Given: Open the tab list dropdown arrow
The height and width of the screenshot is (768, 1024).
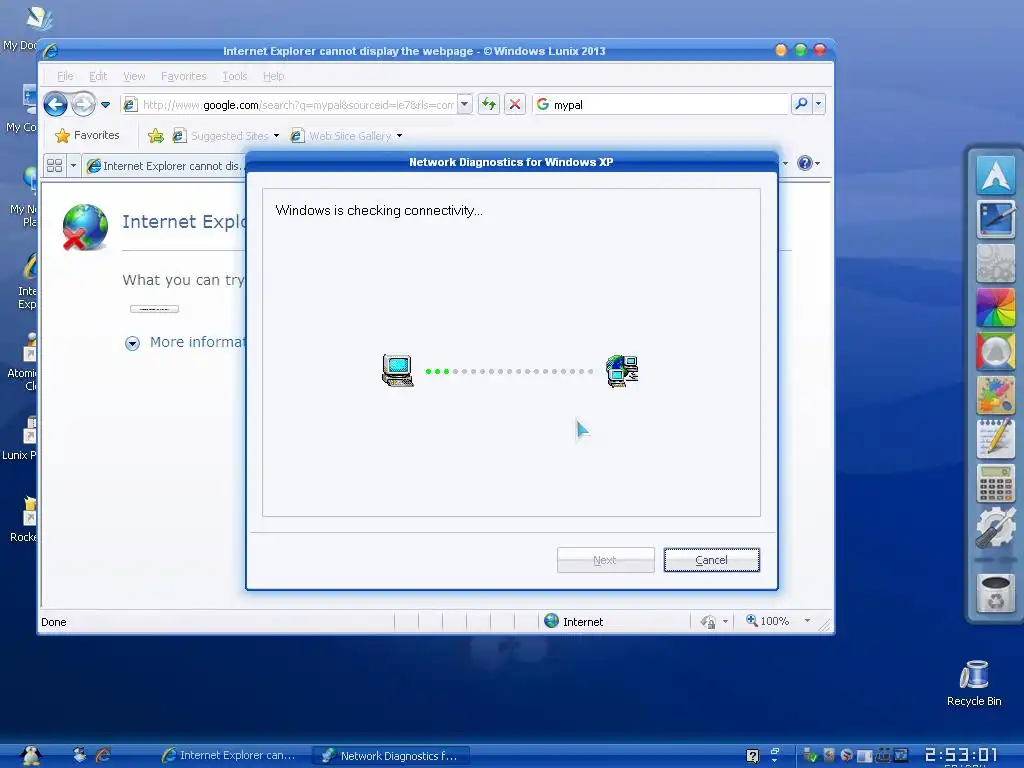Looking at the screenshot, I should pos(73,165).
